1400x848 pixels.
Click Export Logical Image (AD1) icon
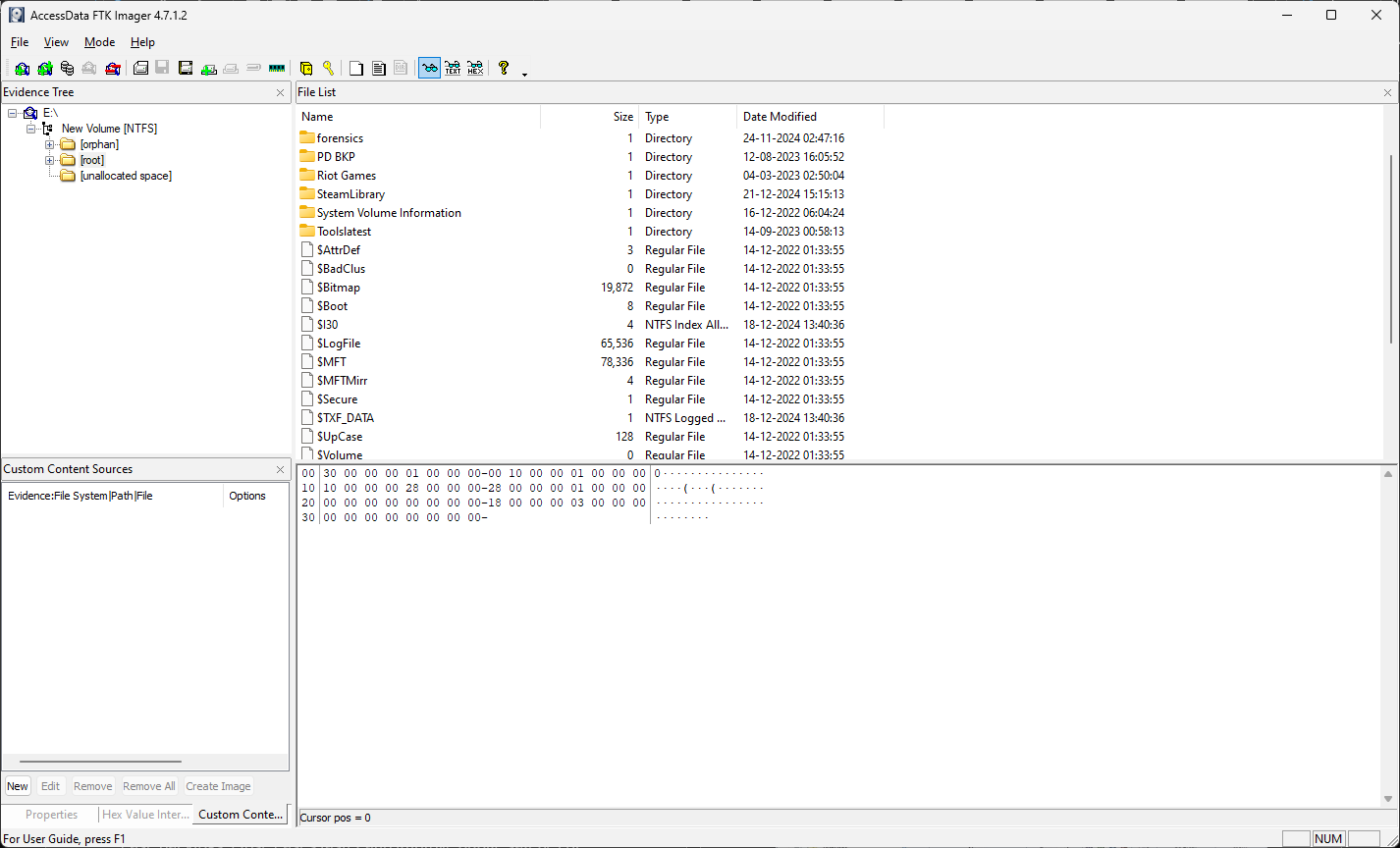click(x=186, y=69)
